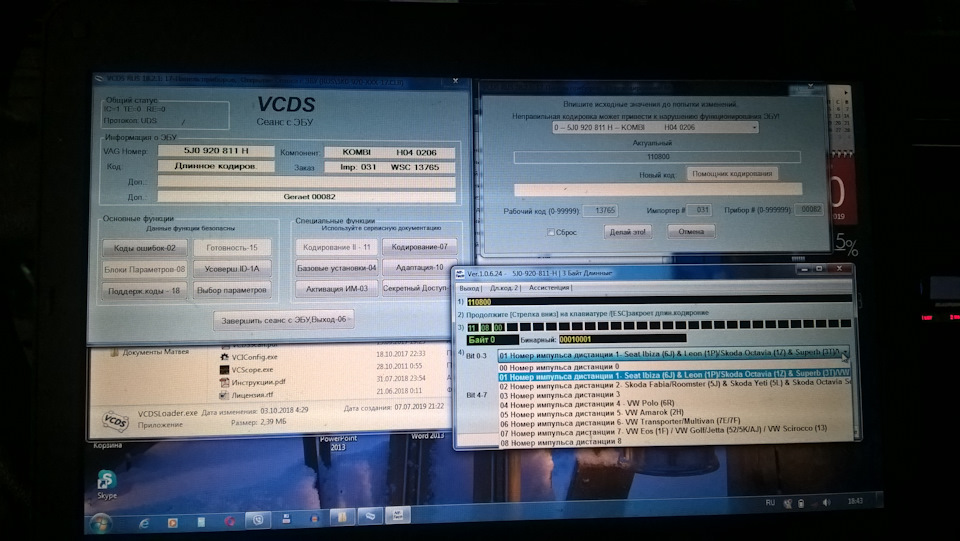The width and height of the screenshot is (960, 541).
Task: Click the Импортер # field showing 031
Action: [x=699, y=210]
